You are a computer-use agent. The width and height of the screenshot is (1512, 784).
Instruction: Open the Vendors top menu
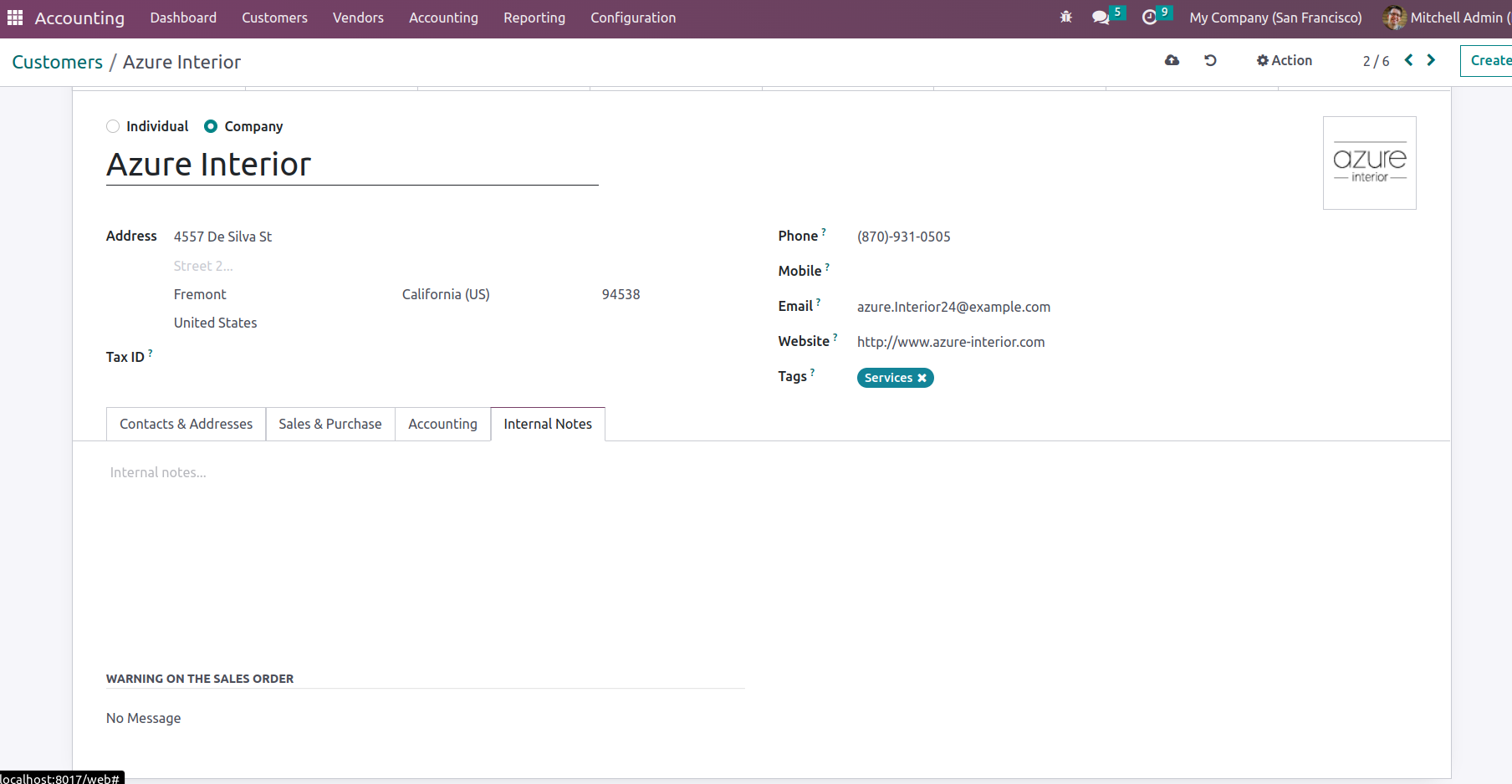pyautogui.click(x=358, y=18)
